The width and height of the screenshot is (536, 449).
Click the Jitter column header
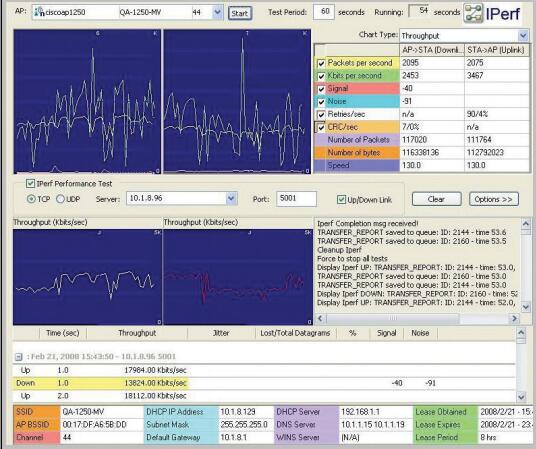coord(221,333)
